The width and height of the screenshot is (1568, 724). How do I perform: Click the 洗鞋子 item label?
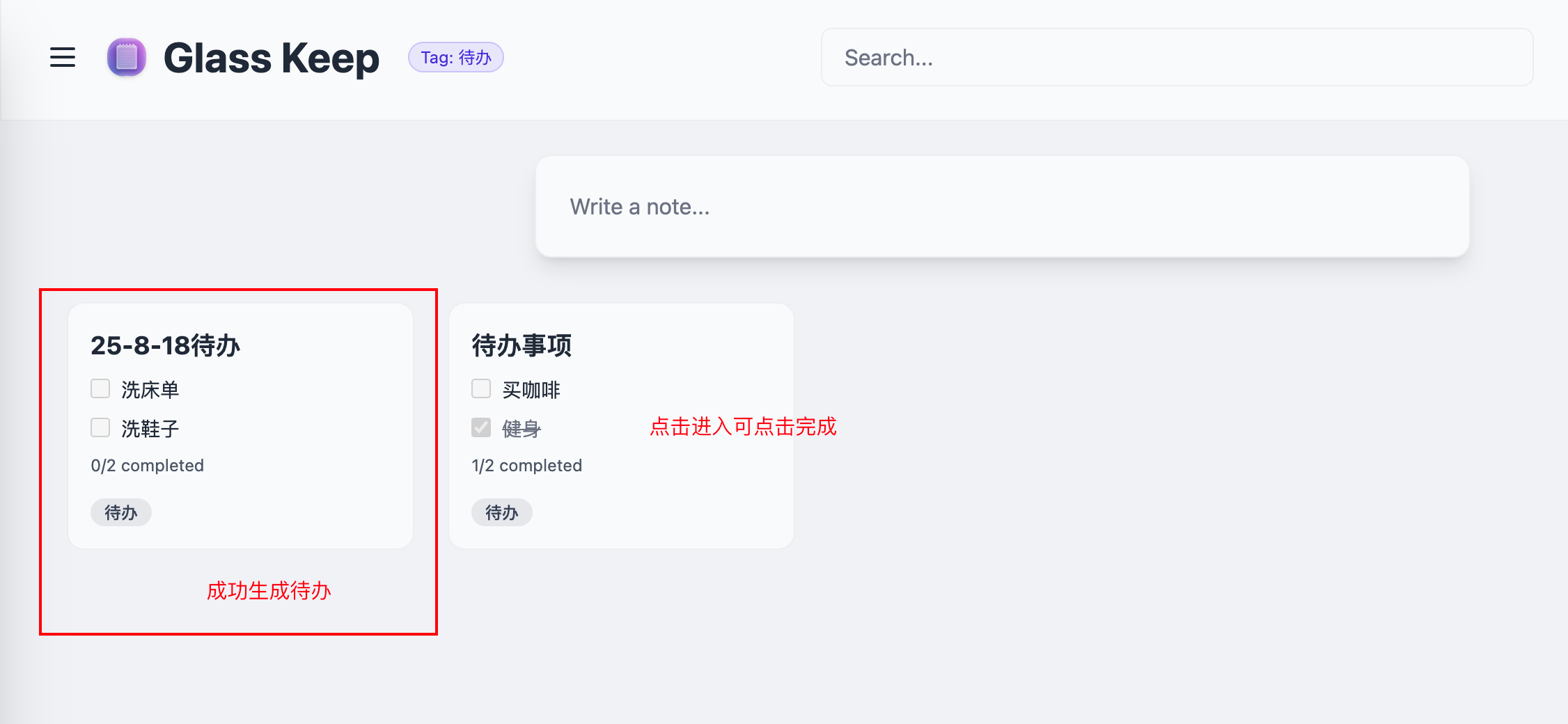point(150,429)
